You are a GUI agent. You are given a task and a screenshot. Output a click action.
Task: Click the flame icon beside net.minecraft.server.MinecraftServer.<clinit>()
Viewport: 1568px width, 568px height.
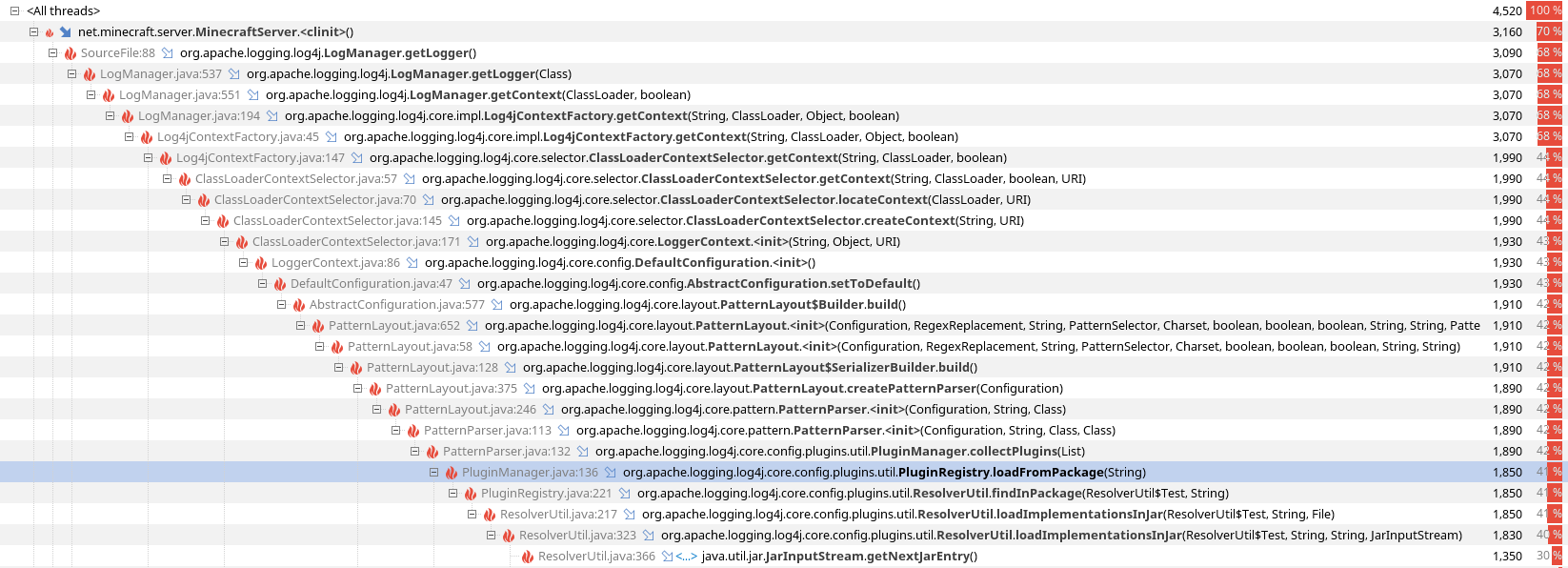50,32
